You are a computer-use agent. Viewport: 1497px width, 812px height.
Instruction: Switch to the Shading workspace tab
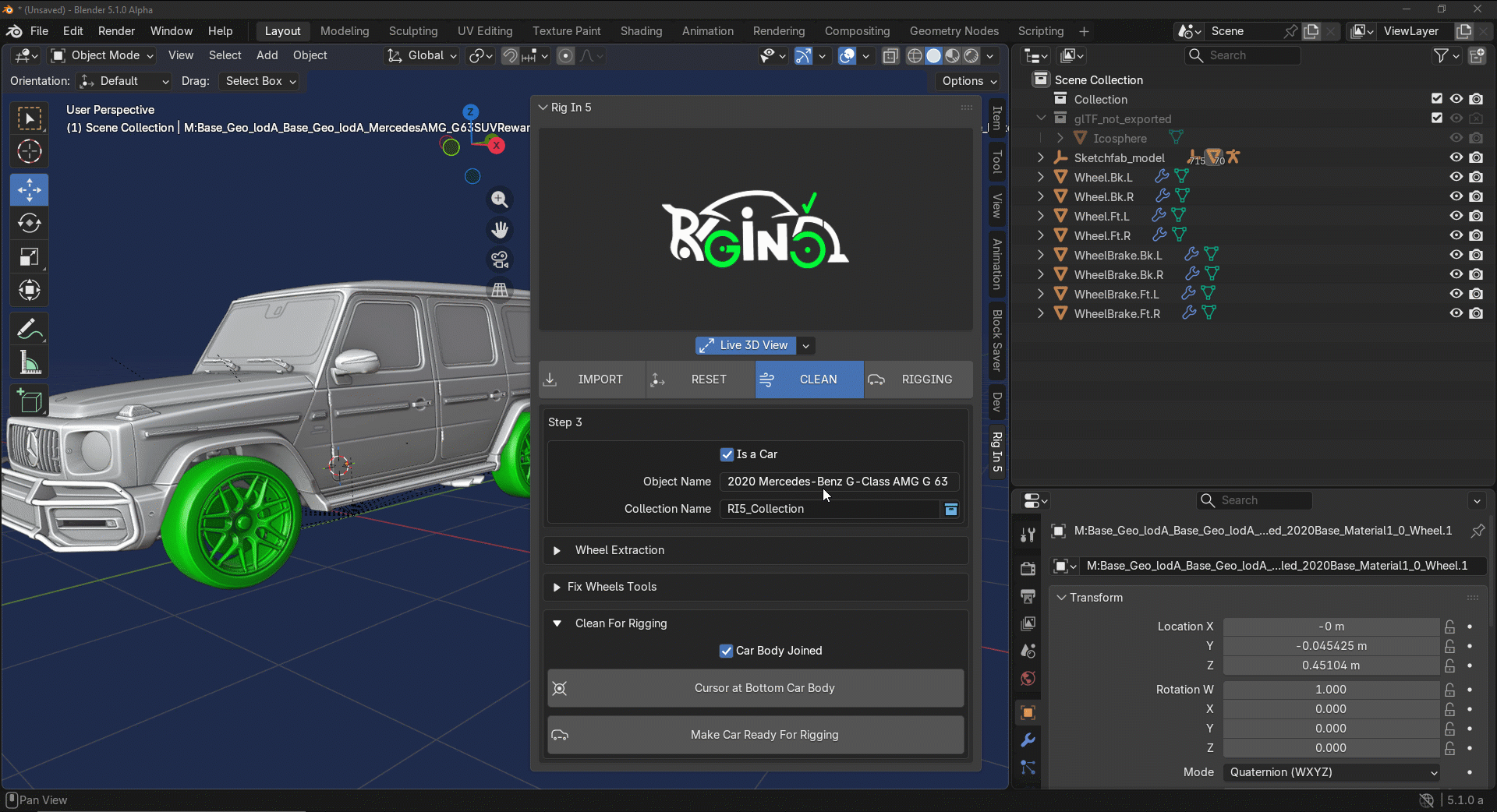point(641,31)
